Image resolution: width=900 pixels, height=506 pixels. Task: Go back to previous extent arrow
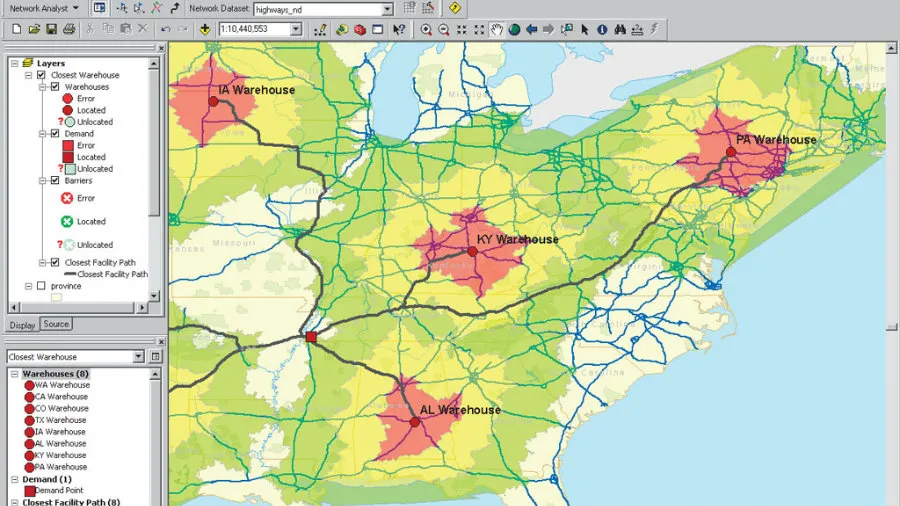point(531,30)
